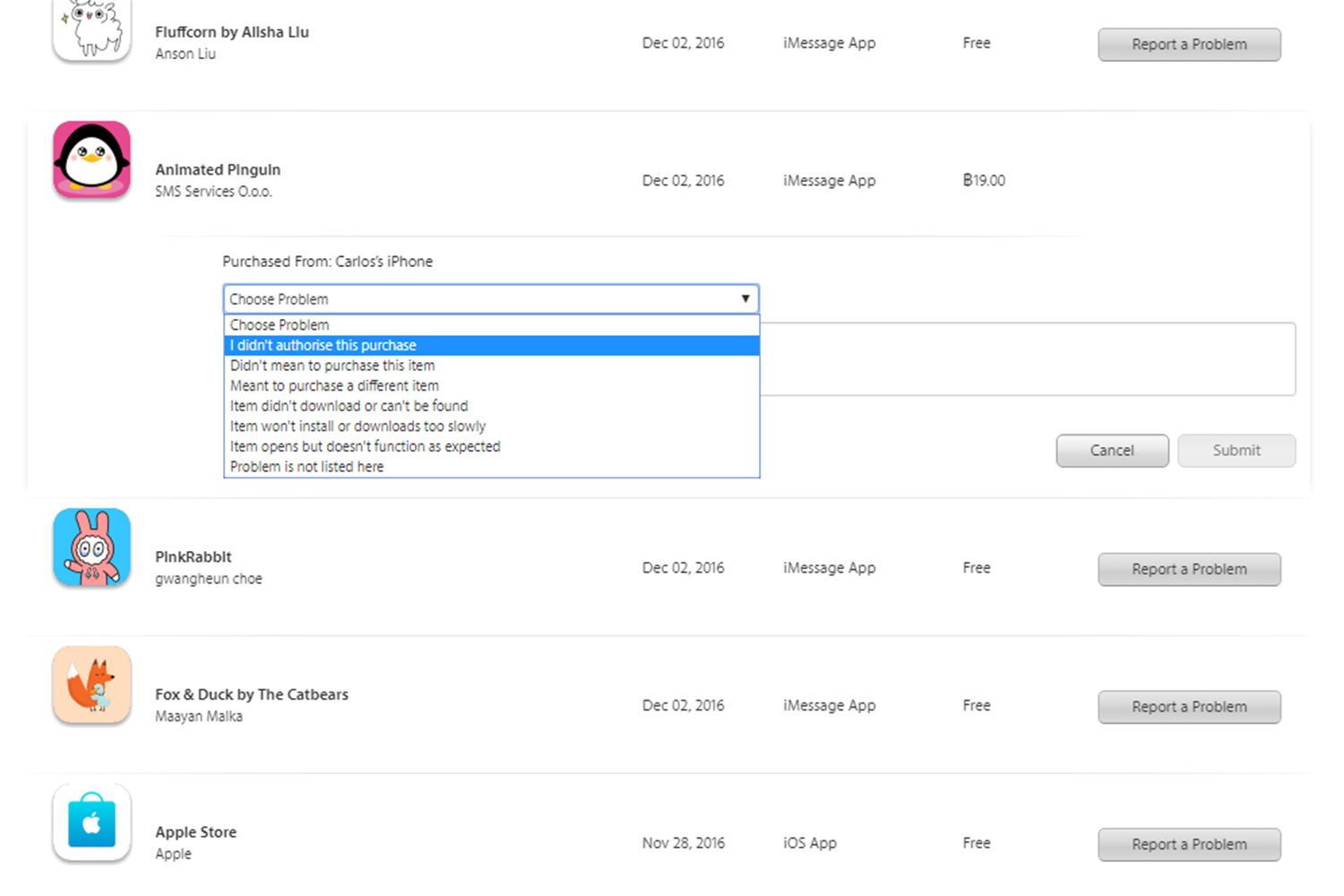The width and height of the screenshot is (1344, 896).
Task: Click Report a Problem for PinkRabbit
Action: [1189, 570]
